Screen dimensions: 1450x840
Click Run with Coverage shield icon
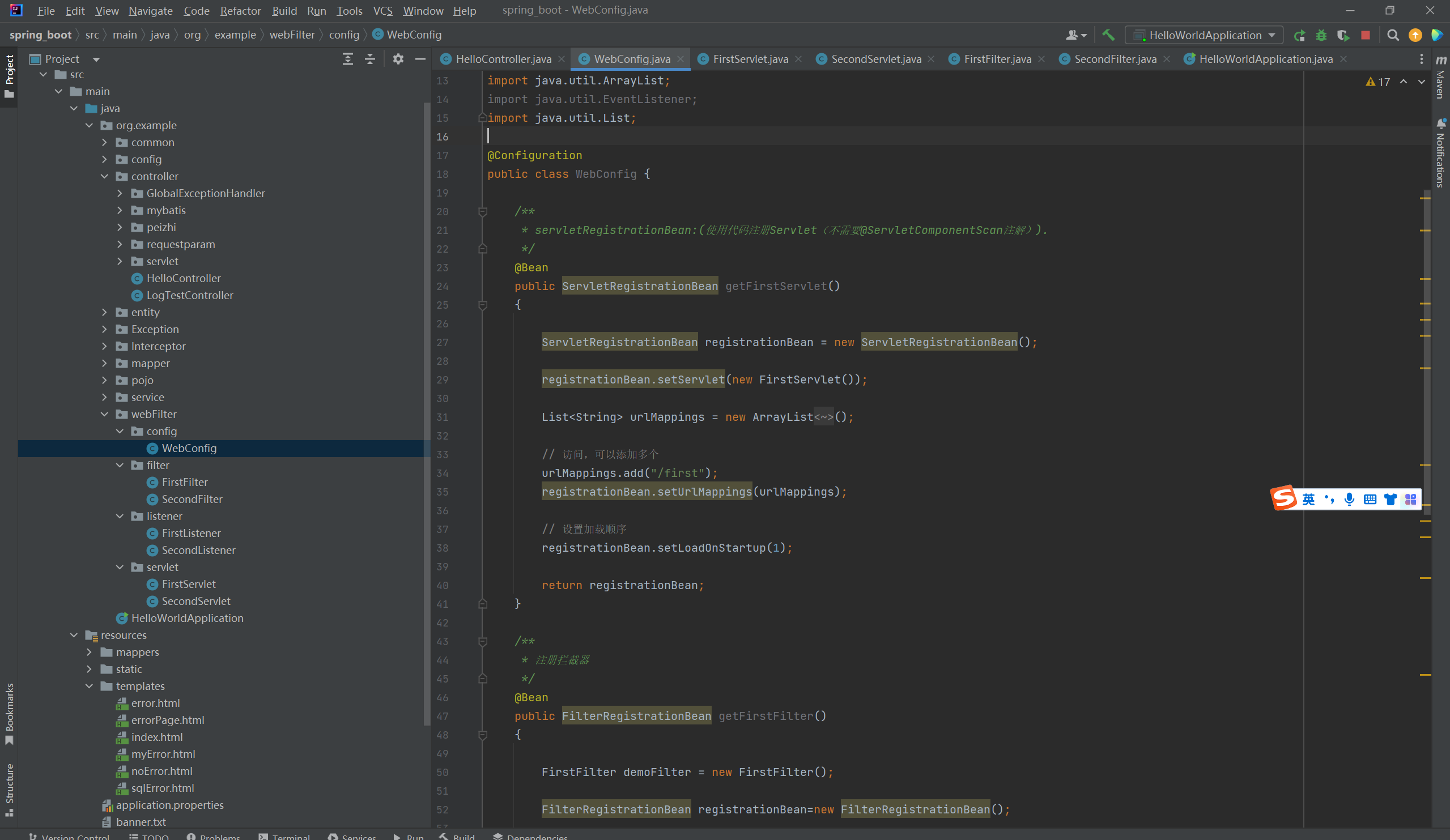point(1343,36)
